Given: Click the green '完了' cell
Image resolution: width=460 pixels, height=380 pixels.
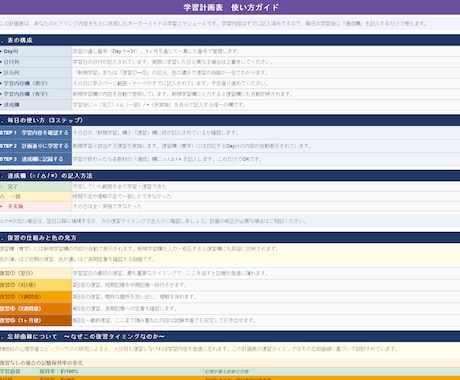Looking at the screenshot, I should [x=36, y=187].
